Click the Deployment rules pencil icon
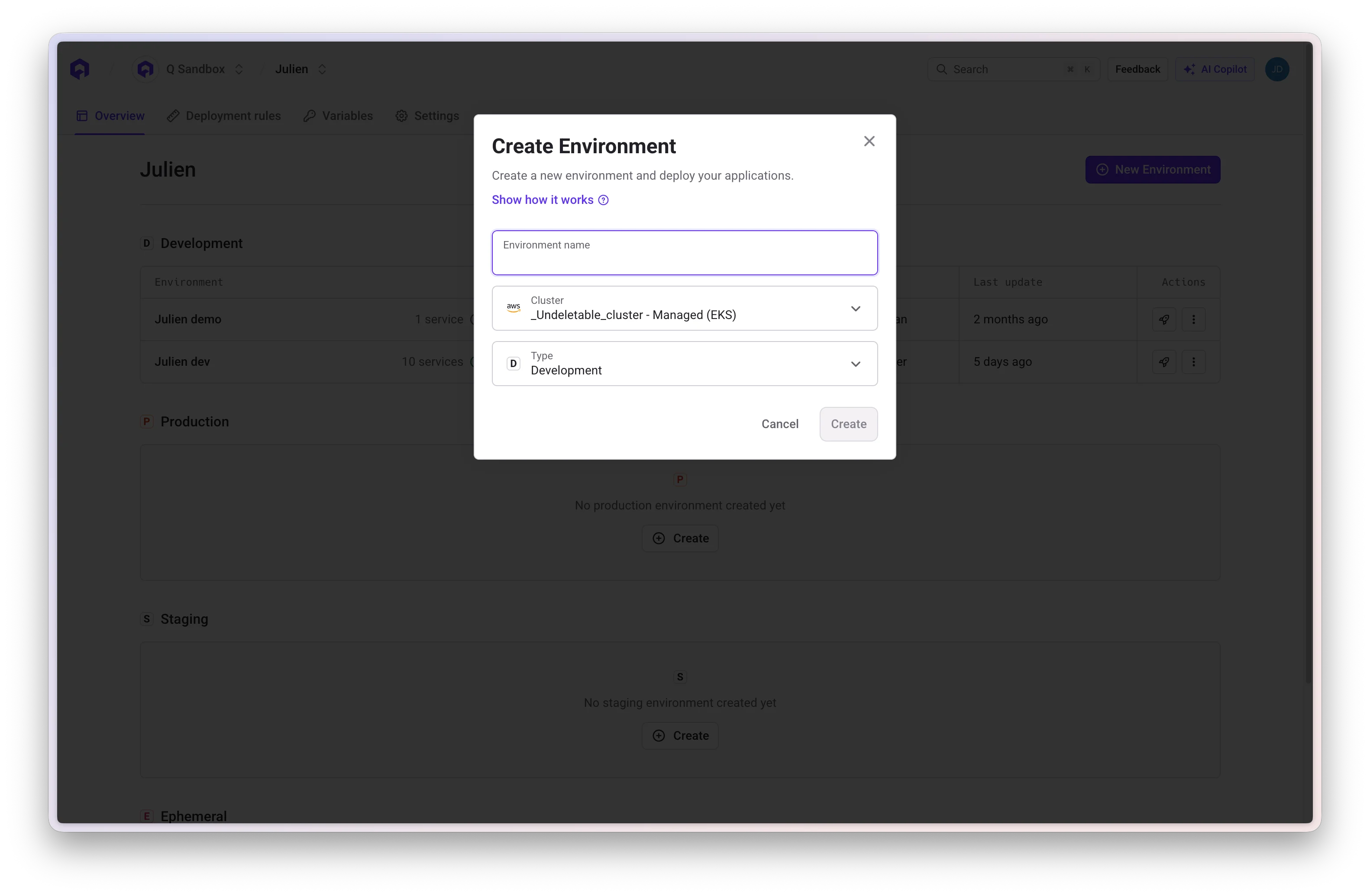 click(173, 116)
